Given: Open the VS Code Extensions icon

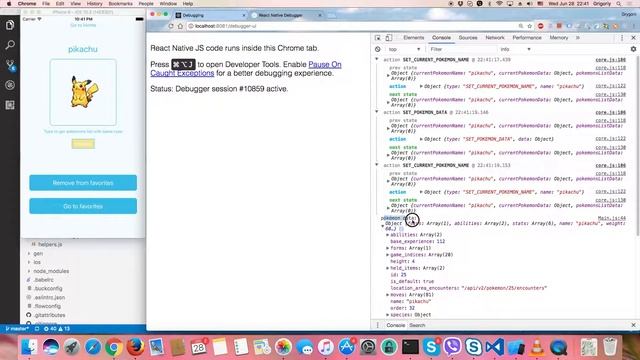Looking at the screenshot, I should tap(10, 105).
